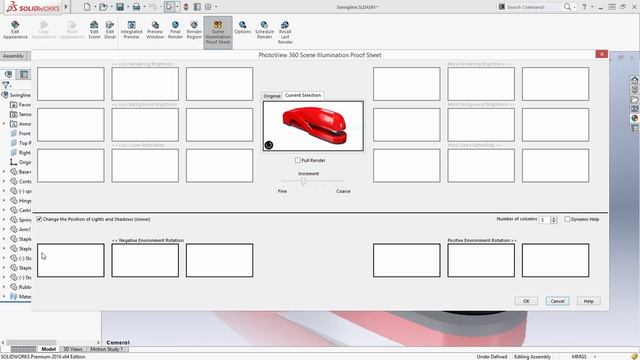
Task: Select the red stapler preview thumbnail
Action: click(313, 126)
